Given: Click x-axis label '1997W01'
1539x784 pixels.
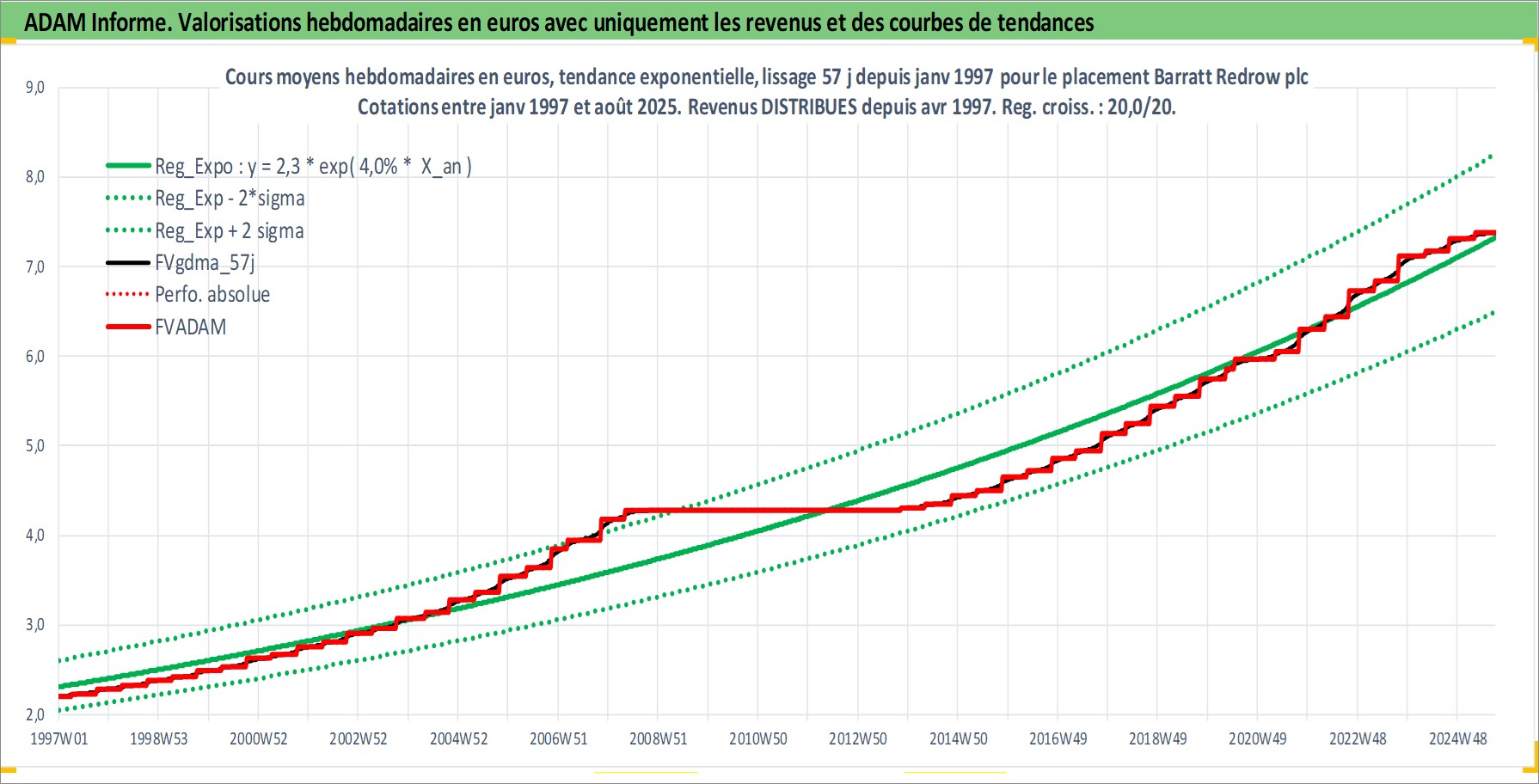Looking at the screenshot, I should (59, 738).
